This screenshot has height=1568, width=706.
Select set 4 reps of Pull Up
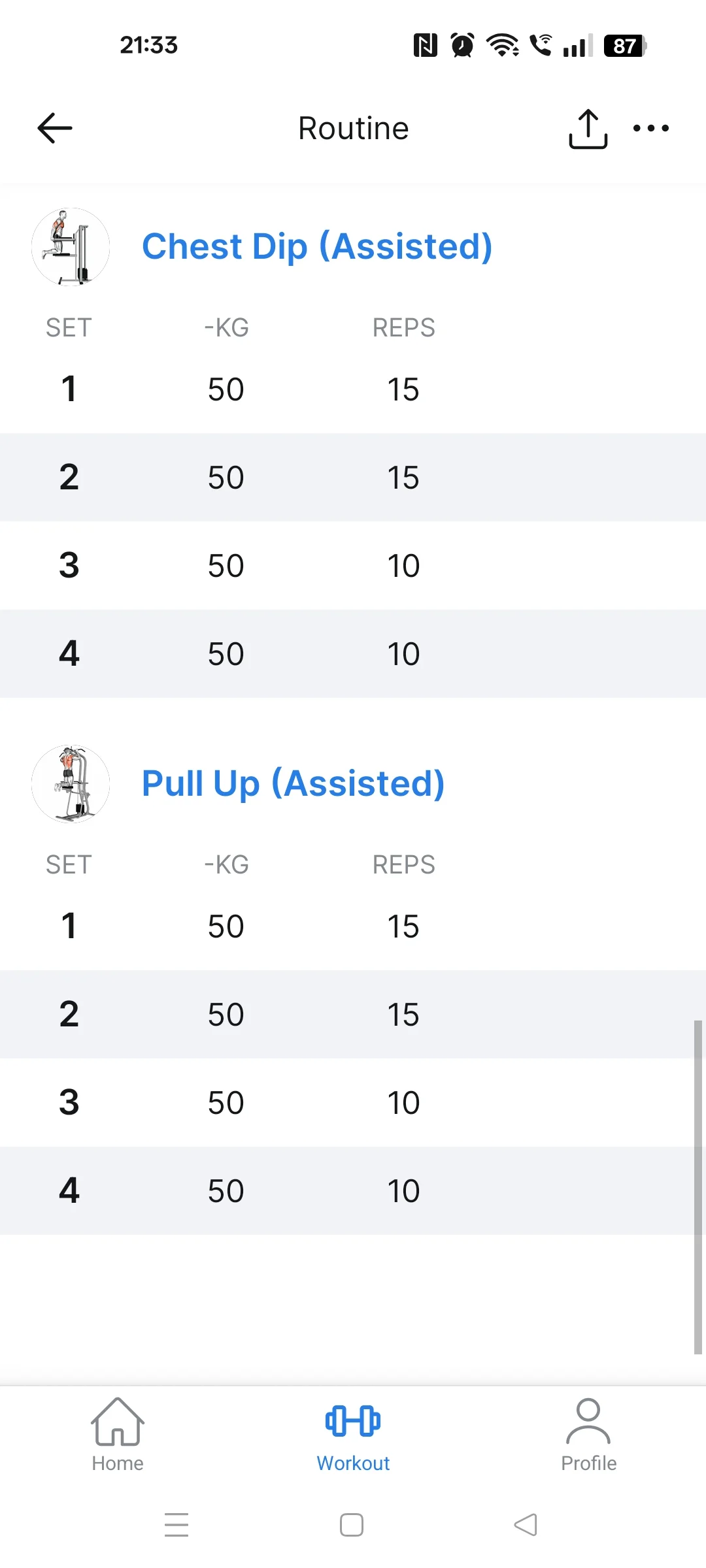click(403, 1191)
